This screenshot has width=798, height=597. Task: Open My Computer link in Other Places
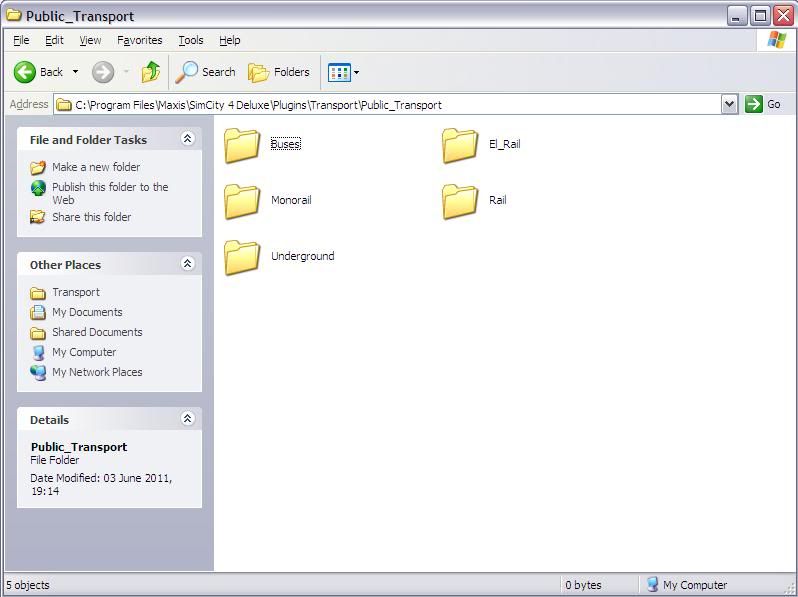click(x=84, y=352)
